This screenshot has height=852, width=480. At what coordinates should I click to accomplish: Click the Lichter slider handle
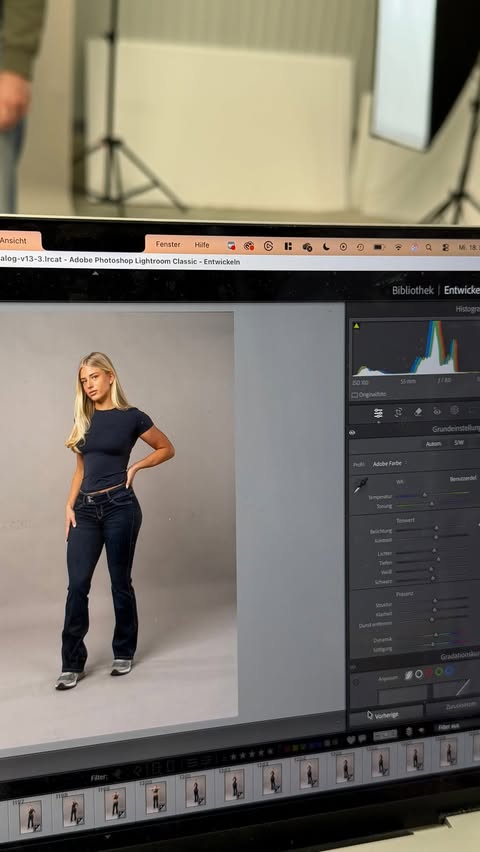434,551
